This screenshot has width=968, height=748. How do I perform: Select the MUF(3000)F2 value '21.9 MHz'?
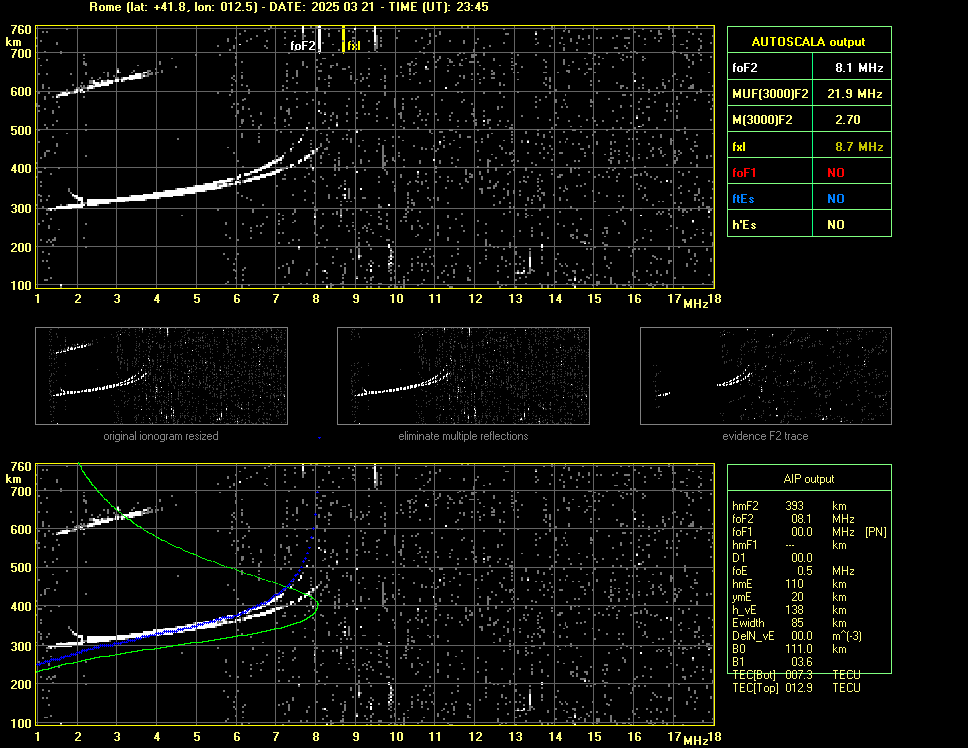pos(854,94)
